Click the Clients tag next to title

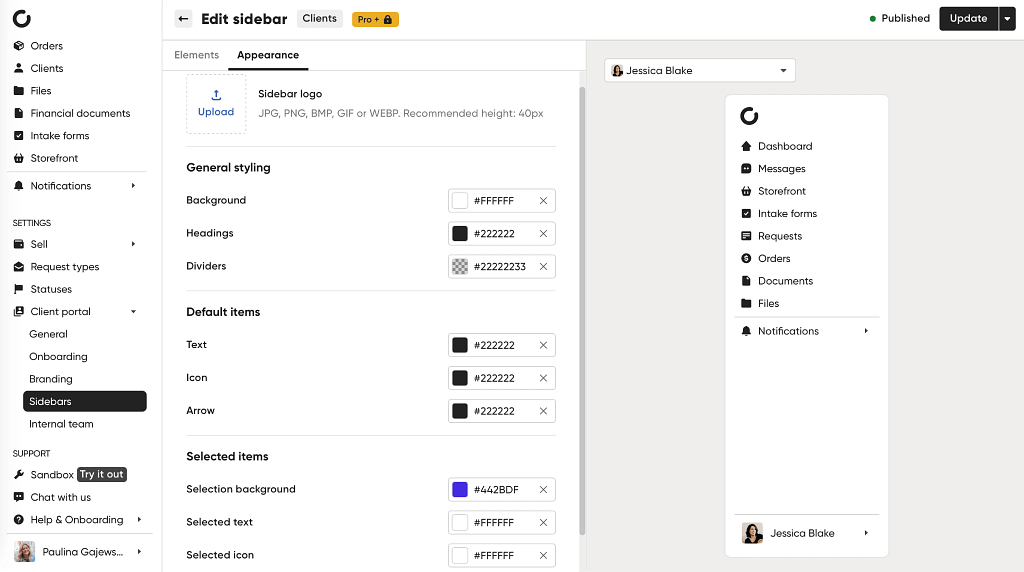click(x=320, y=18)
